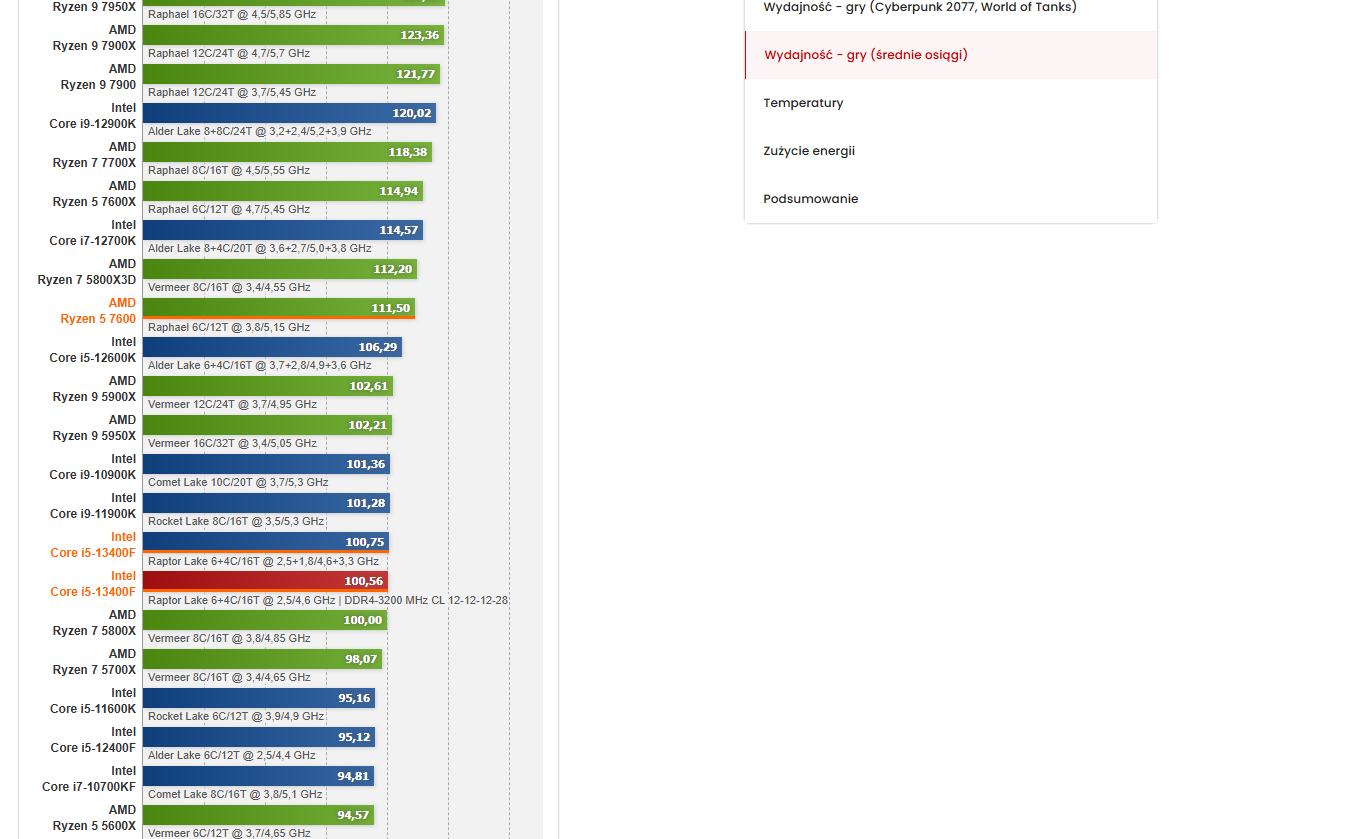1354x839 pixels.
Task: Click the 114,94 bar for Ryzen 5 7600X
Action: 283,191
